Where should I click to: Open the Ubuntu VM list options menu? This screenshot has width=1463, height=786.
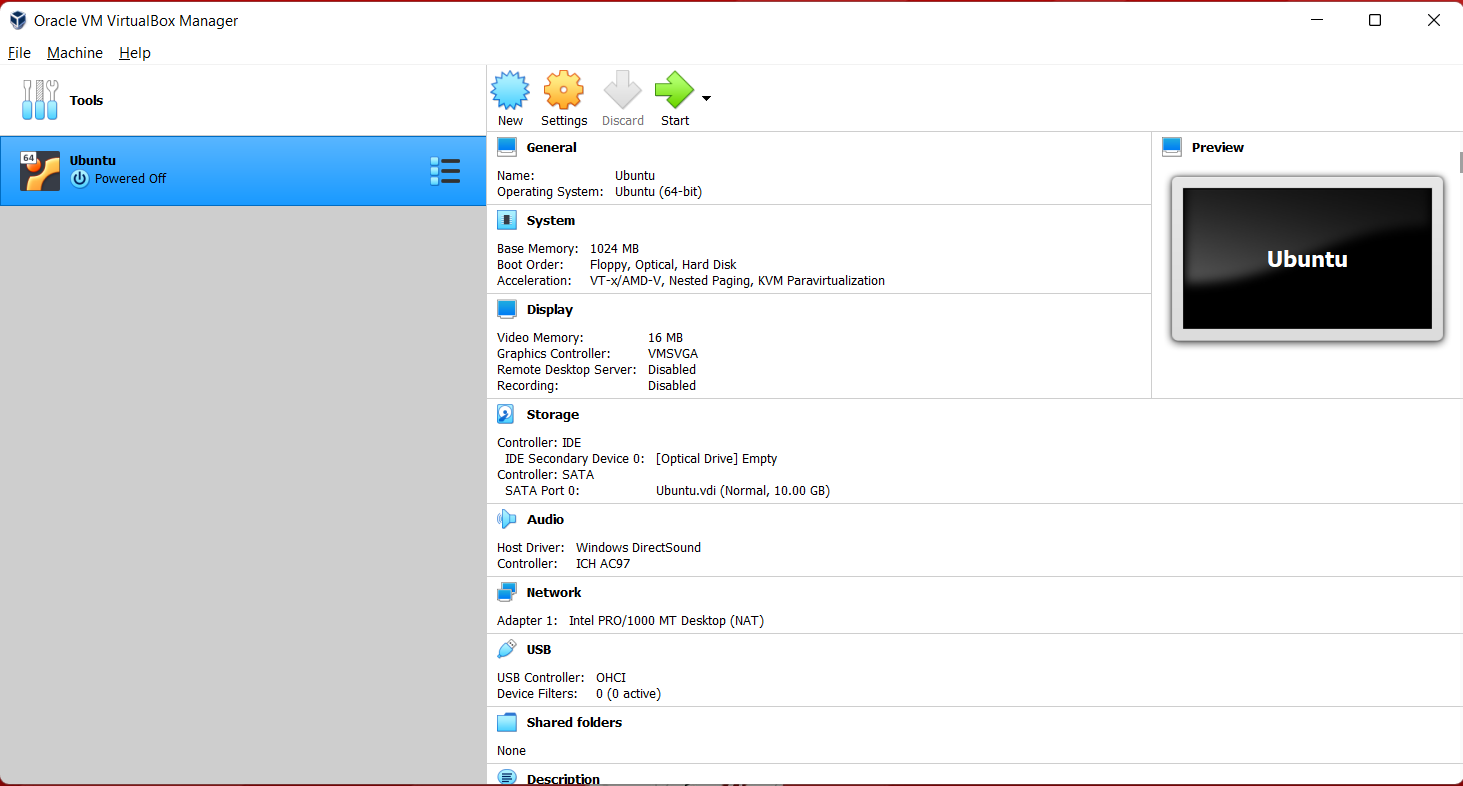[445, 170]
